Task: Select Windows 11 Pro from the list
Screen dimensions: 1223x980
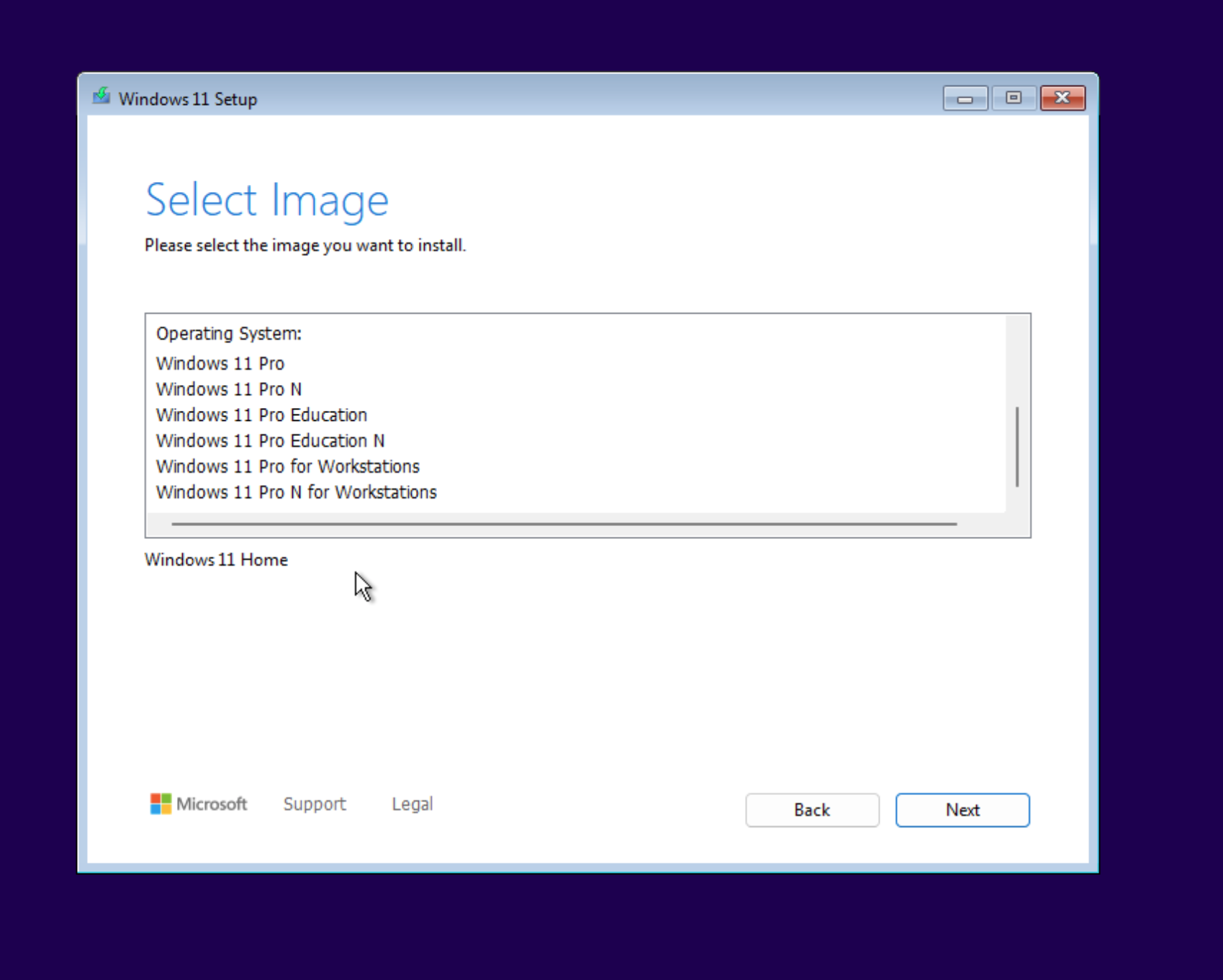Action: pyautogui.click(x=220, y=363)
